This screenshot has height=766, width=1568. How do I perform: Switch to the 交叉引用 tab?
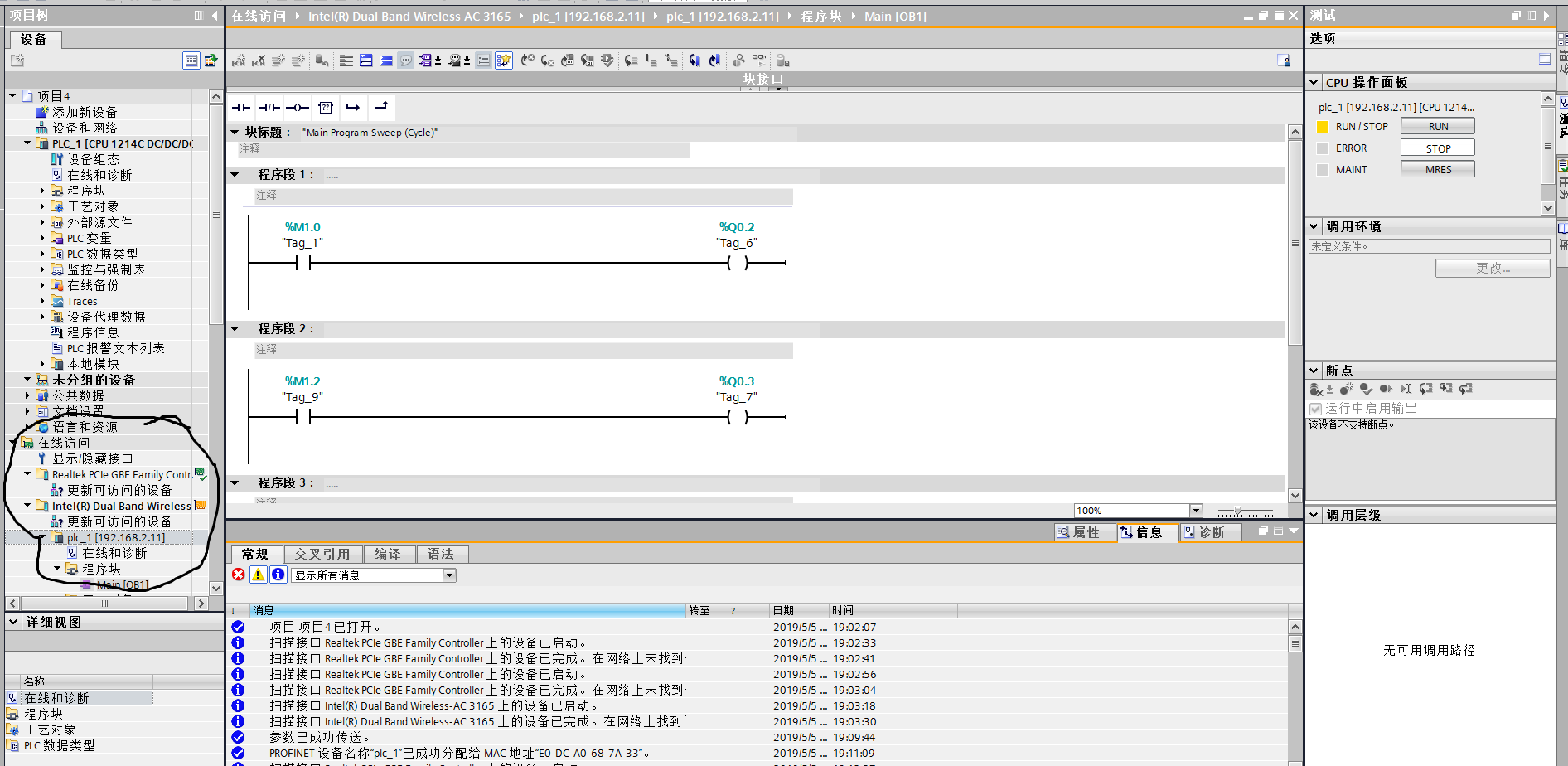coord(322,554)
